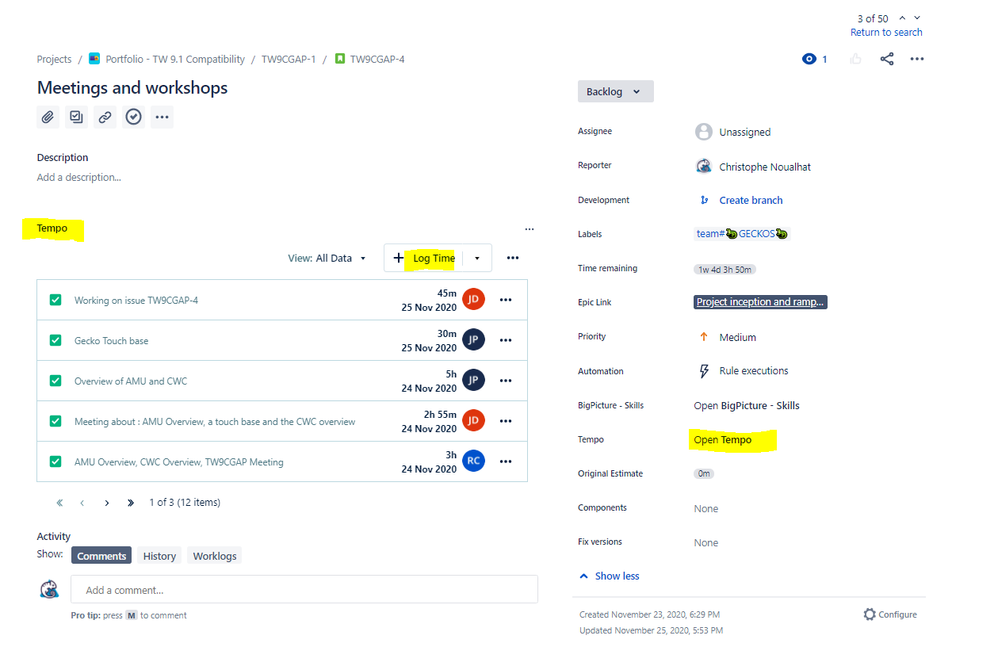
Task: Click the 'Meetings and workshops' issue title
Action: tap(132, 88)
